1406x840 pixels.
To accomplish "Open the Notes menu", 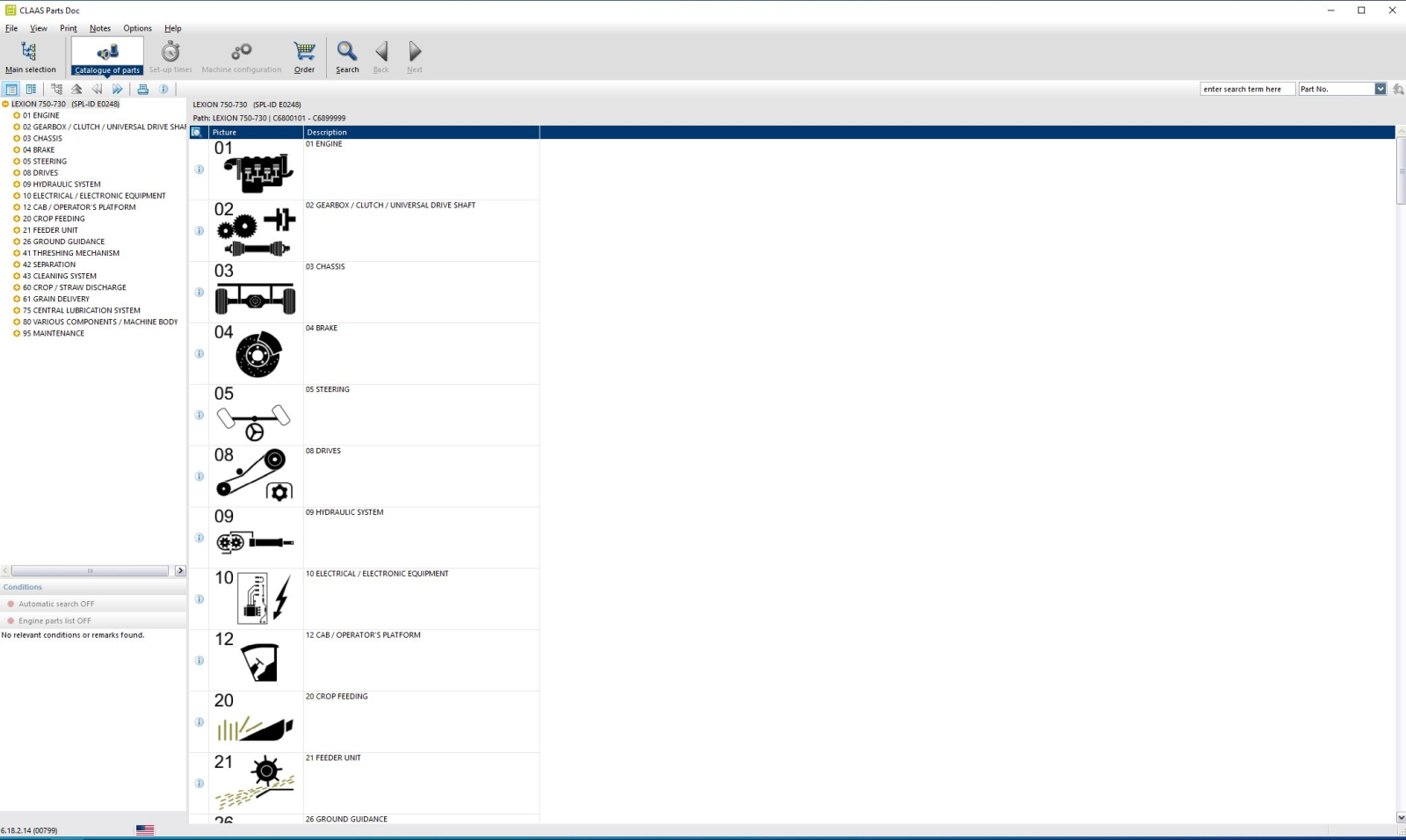I will pyautogui.click(x=100, y=28).
